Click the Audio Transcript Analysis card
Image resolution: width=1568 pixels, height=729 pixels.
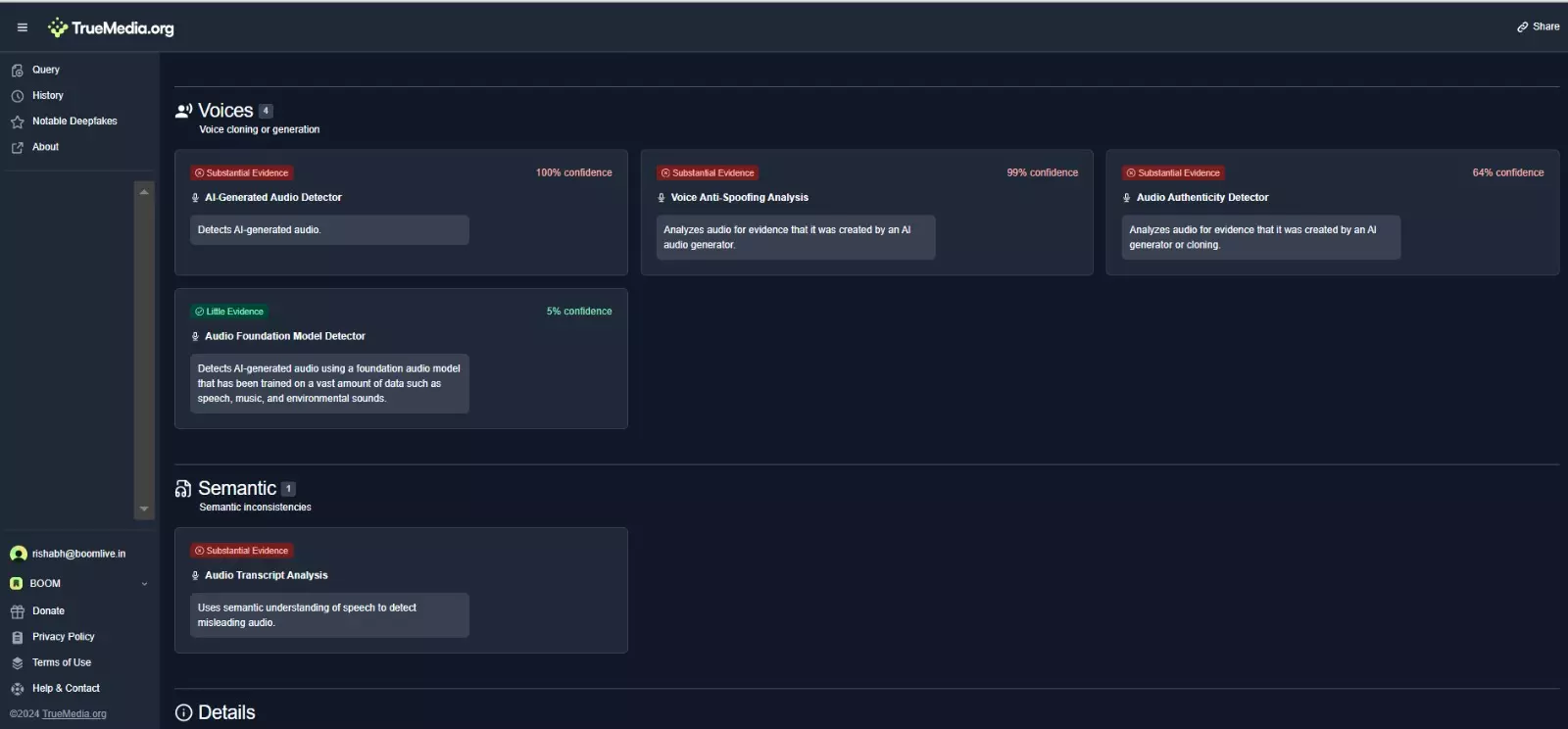(x=401, y=590)
